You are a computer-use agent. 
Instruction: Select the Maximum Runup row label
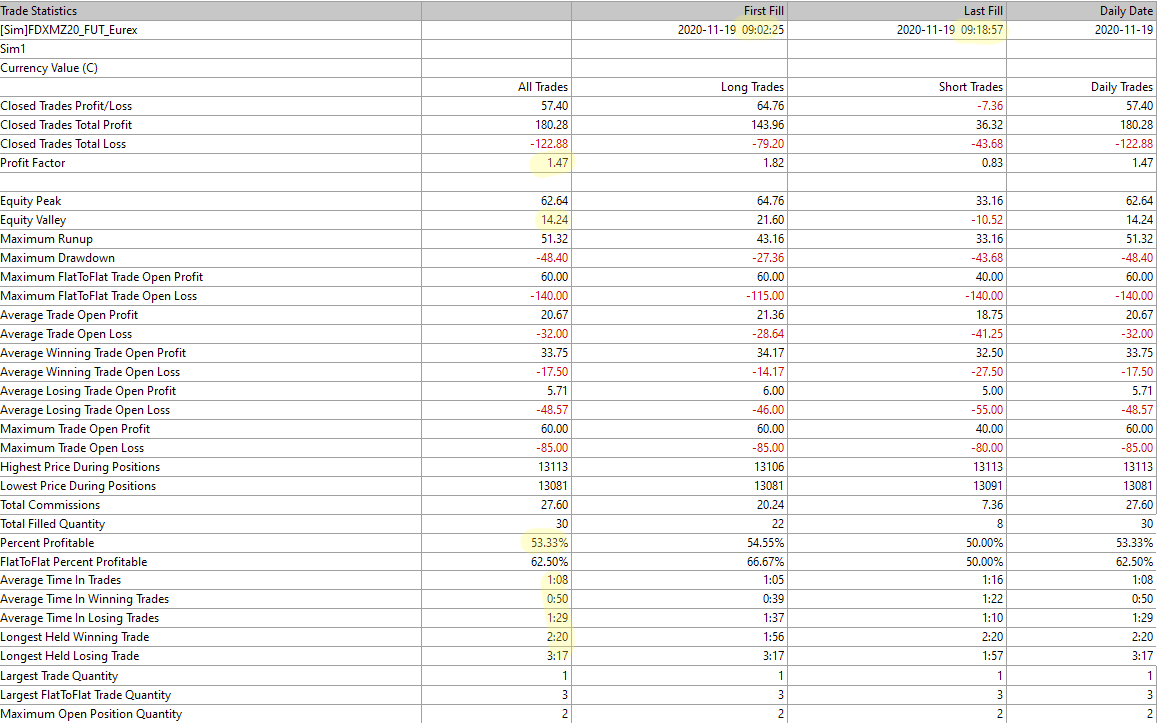(46, 239)
